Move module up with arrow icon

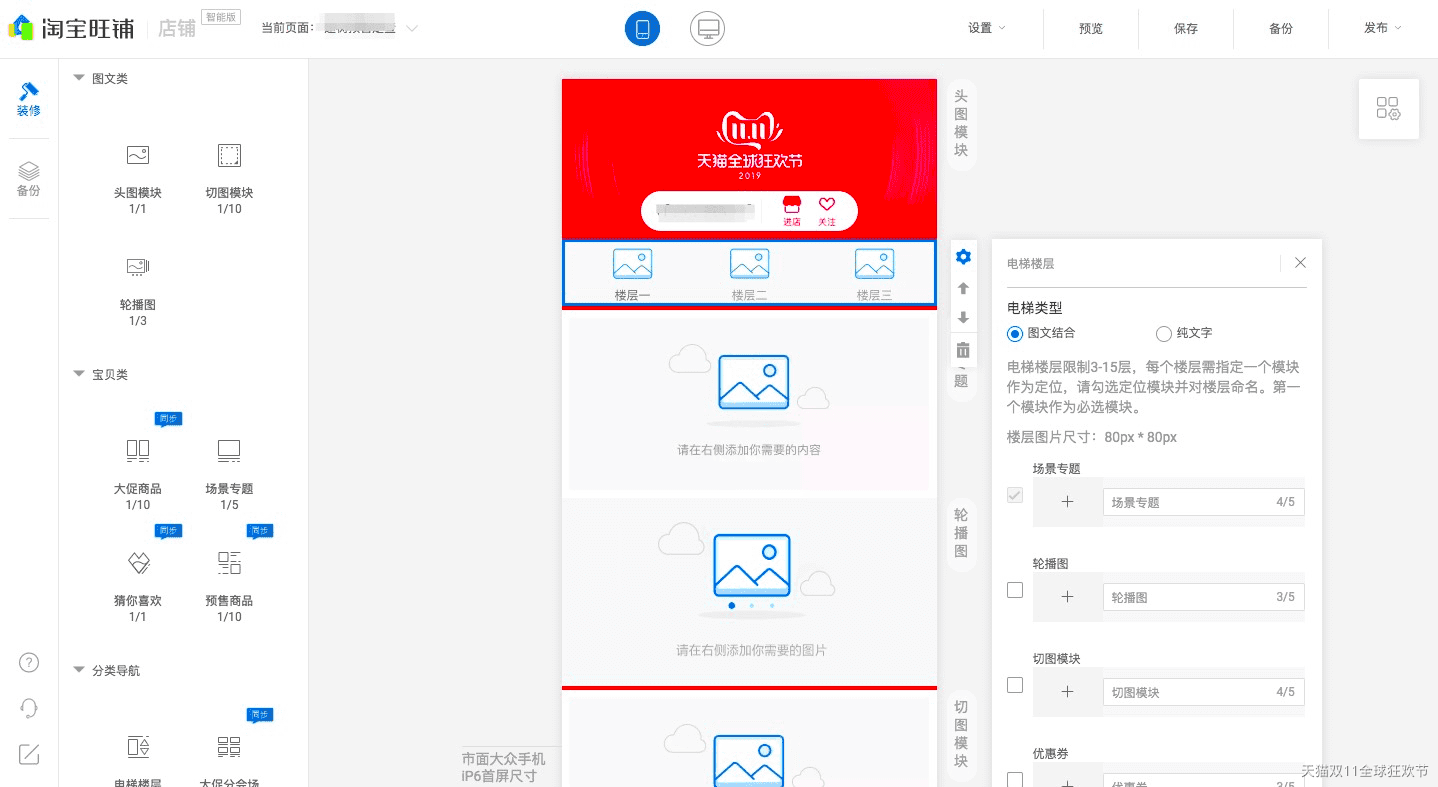[963, 288]
